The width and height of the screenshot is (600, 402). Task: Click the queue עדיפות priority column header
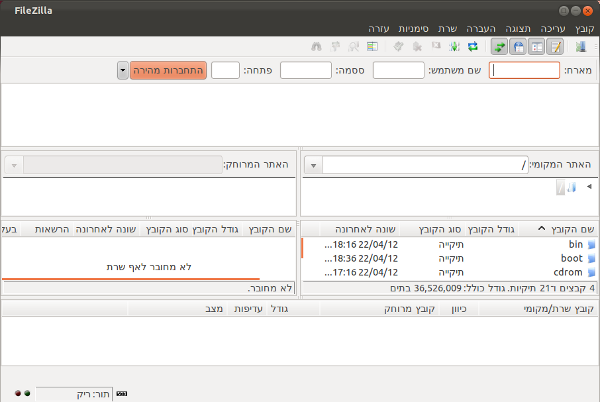[x=248, y=309]
